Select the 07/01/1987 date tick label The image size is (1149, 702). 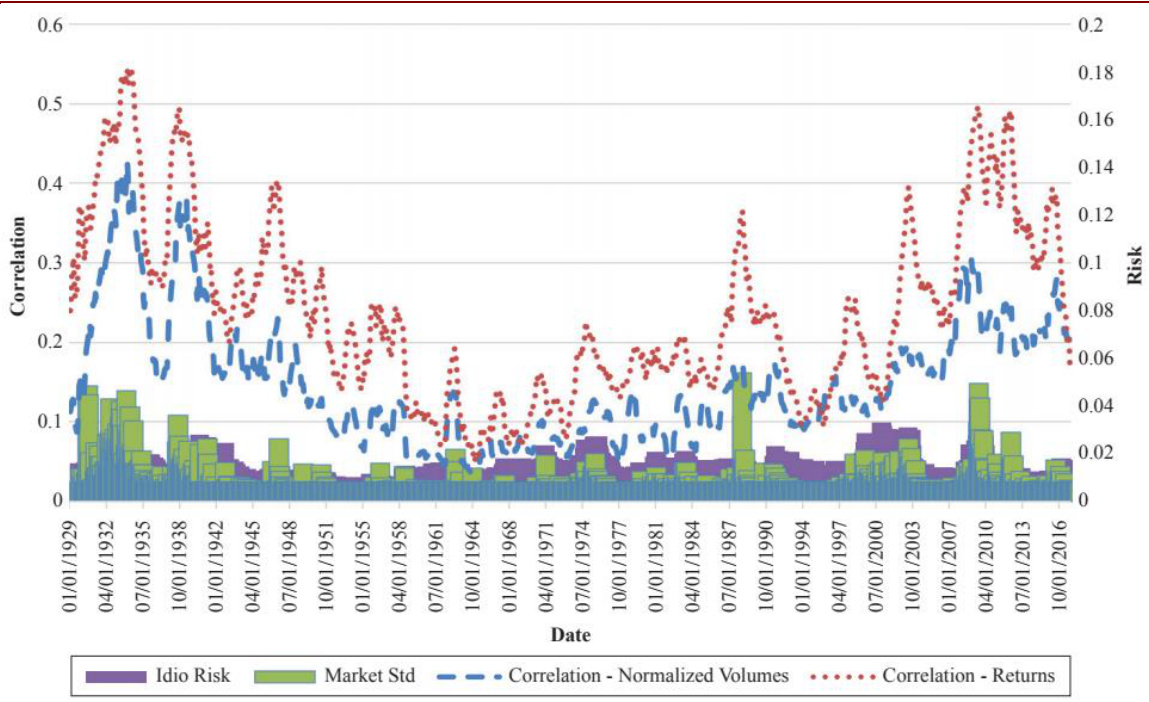pos(729,562)
